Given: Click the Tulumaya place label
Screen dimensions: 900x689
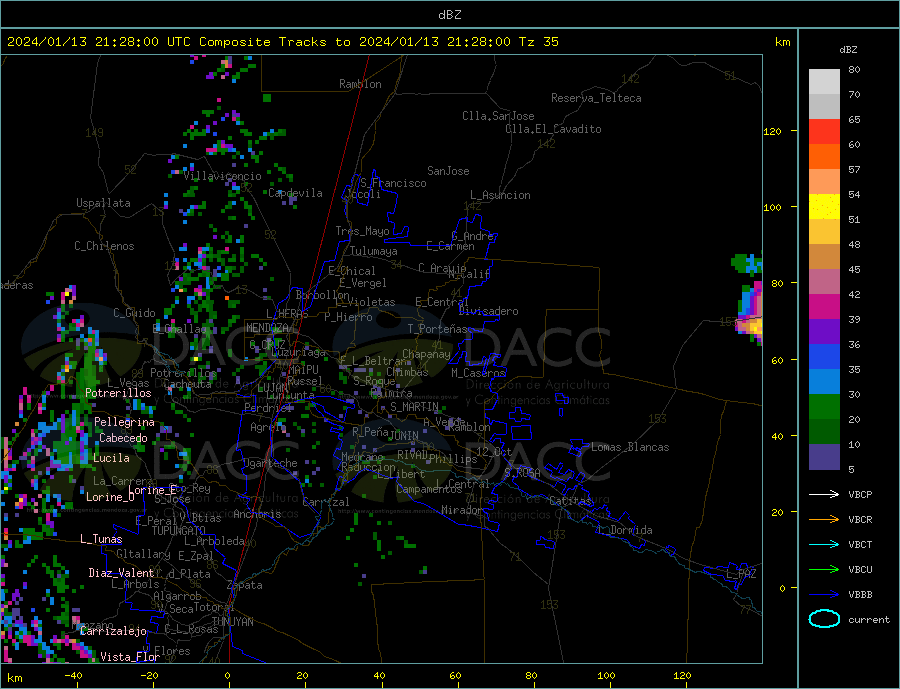Looking at the screenshot, I should [374, 251].
